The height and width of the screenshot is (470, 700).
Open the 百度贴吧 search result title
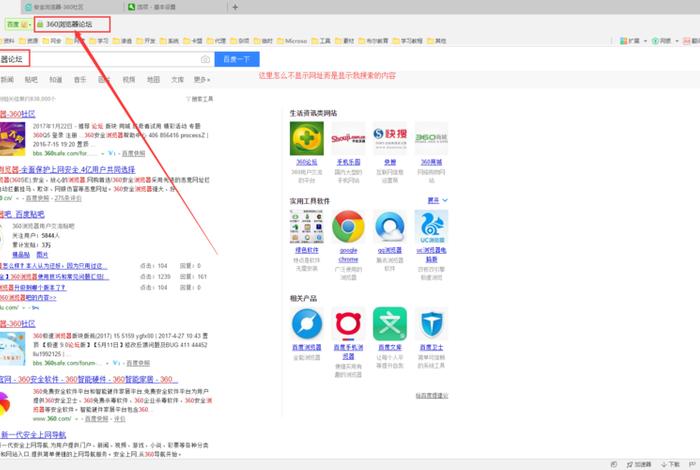22,214
